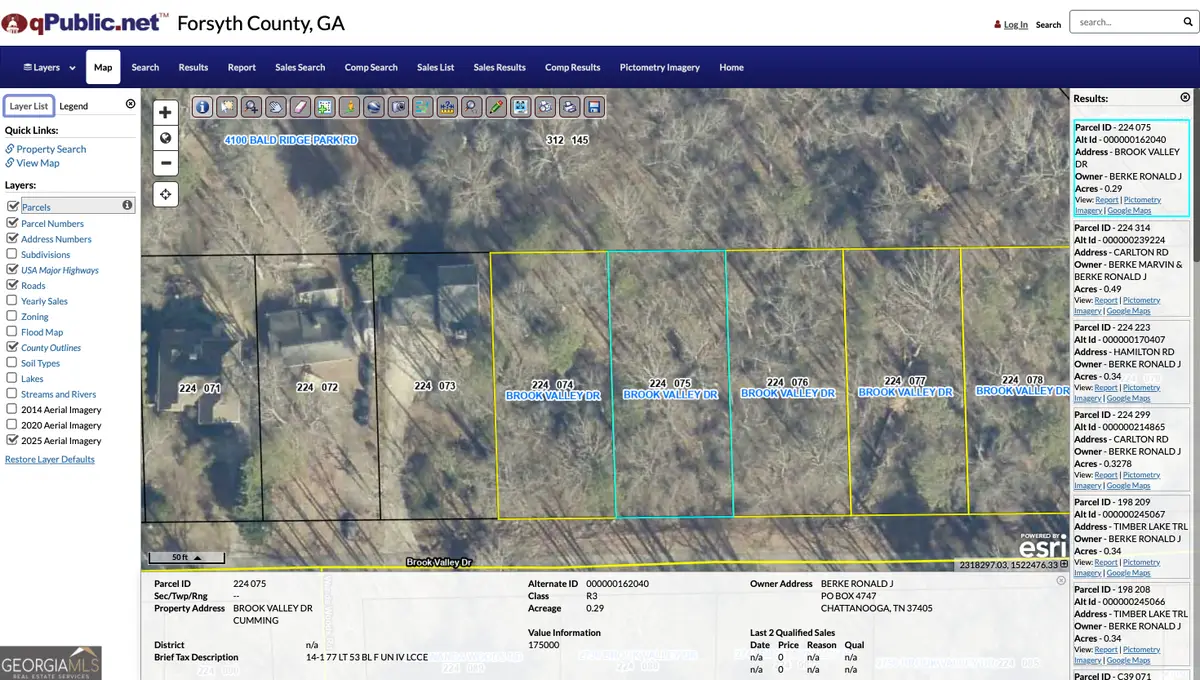Select the Identify info tool
Viewport: 1200px width, 680px height.
click(x=203, y=106)
